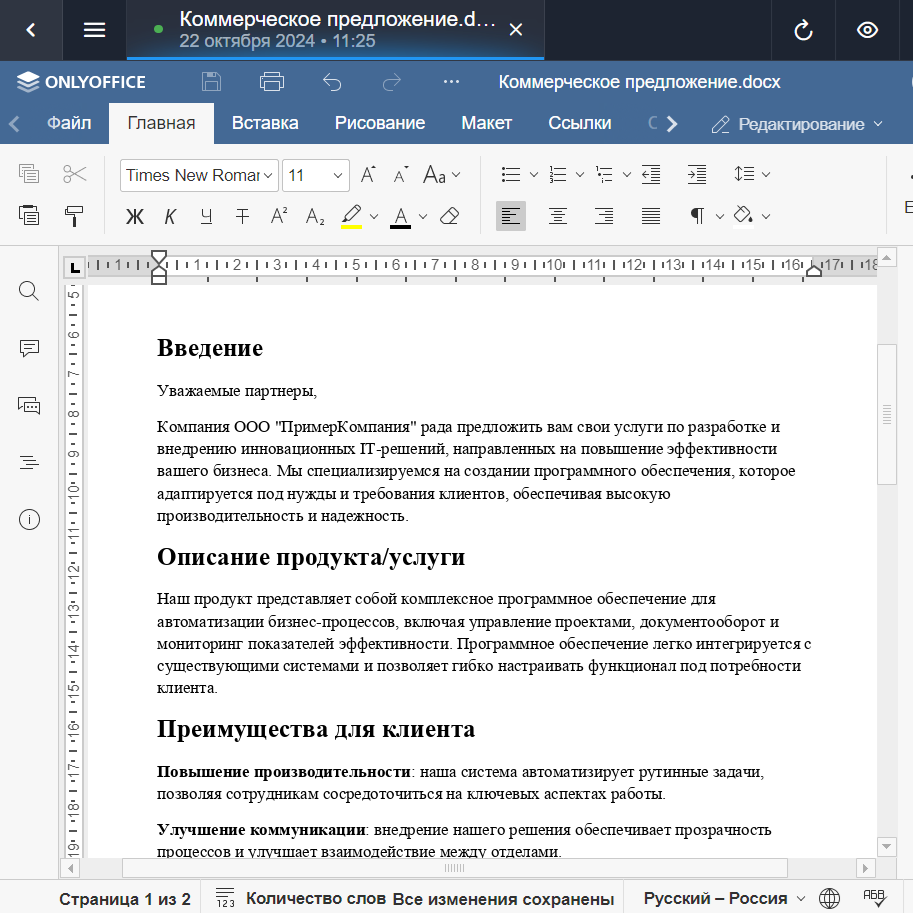Click the word count icon
Image resolution: width=913 pixels, height=913 pixels.
click(x=225, y=898)
